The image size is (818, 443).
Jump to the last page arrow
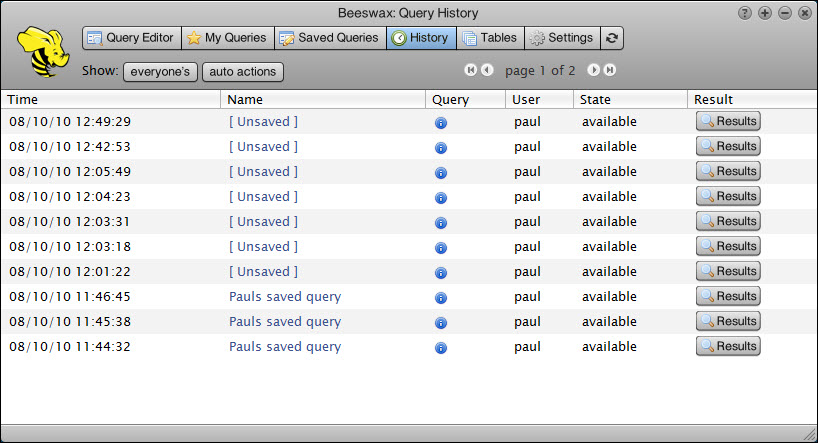tap(609, 70)
